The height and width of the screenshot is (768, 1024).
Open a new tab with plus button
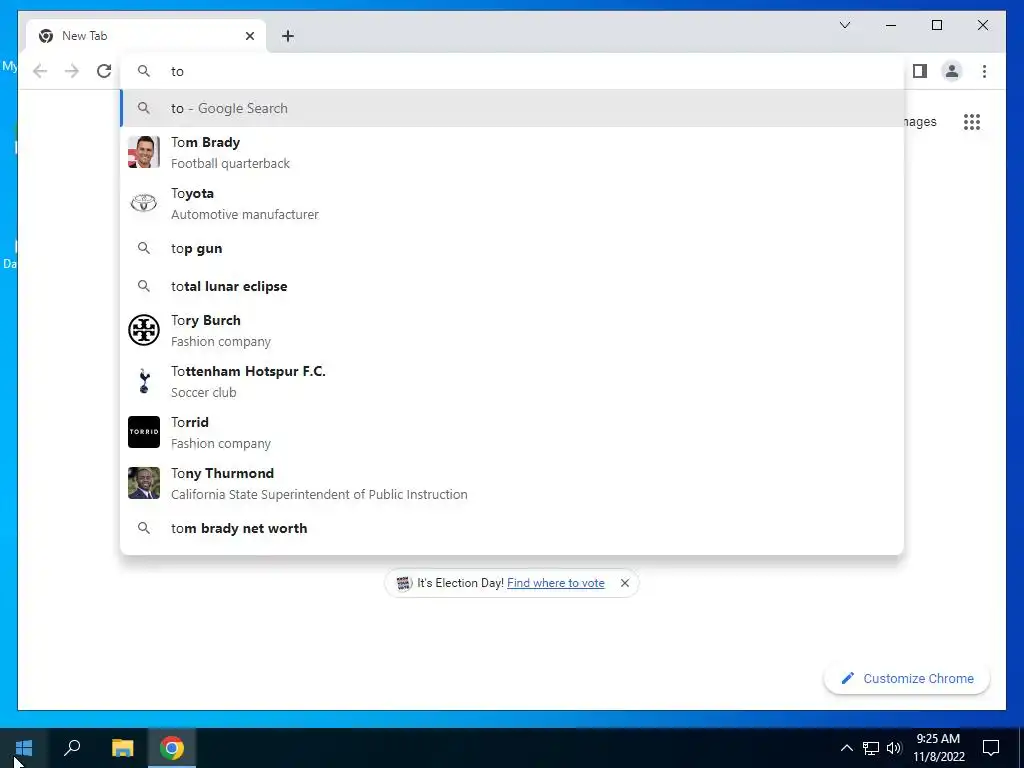[x=288, y=36]
